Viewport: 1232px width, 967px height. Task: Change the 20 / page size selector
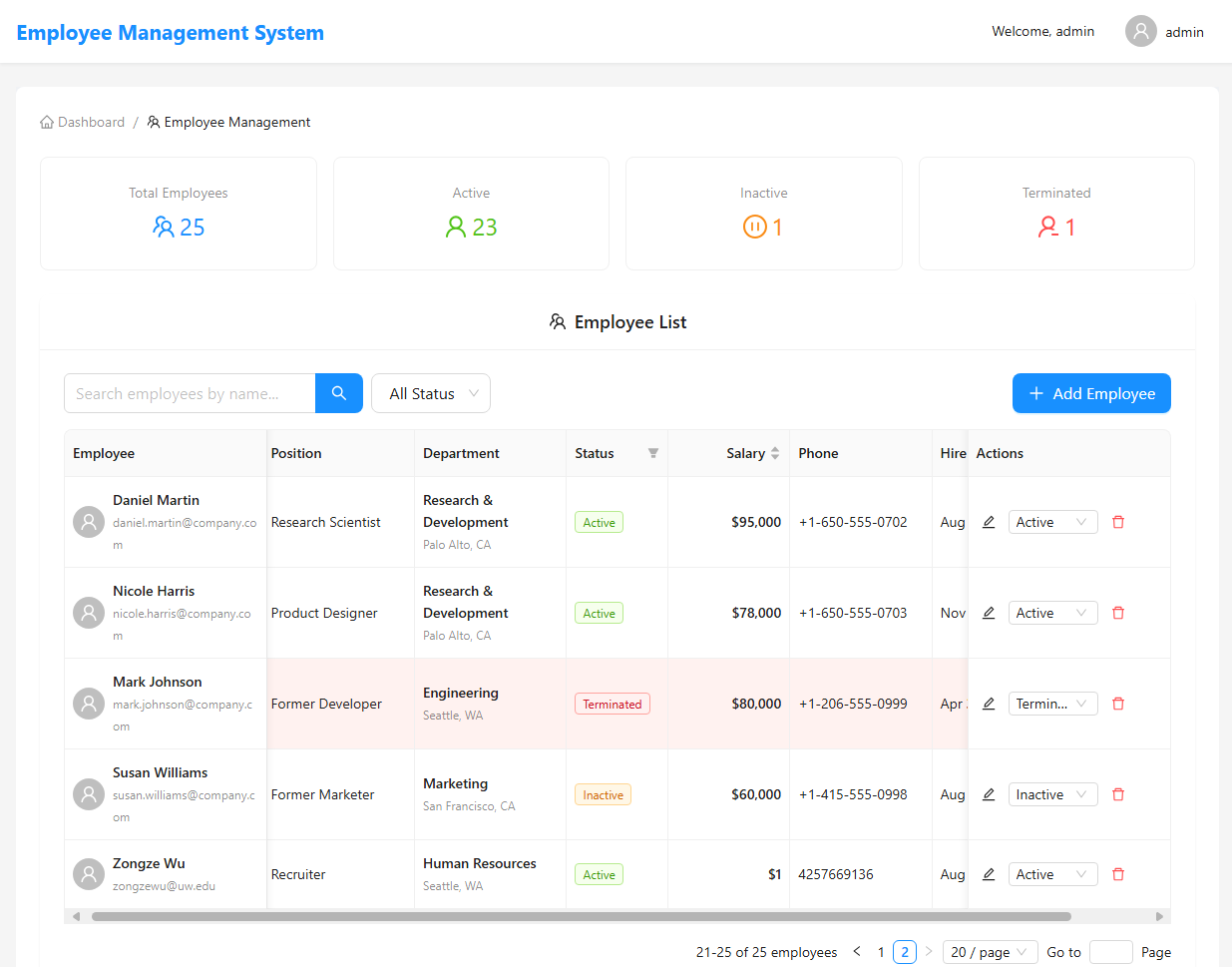point(989,952)
